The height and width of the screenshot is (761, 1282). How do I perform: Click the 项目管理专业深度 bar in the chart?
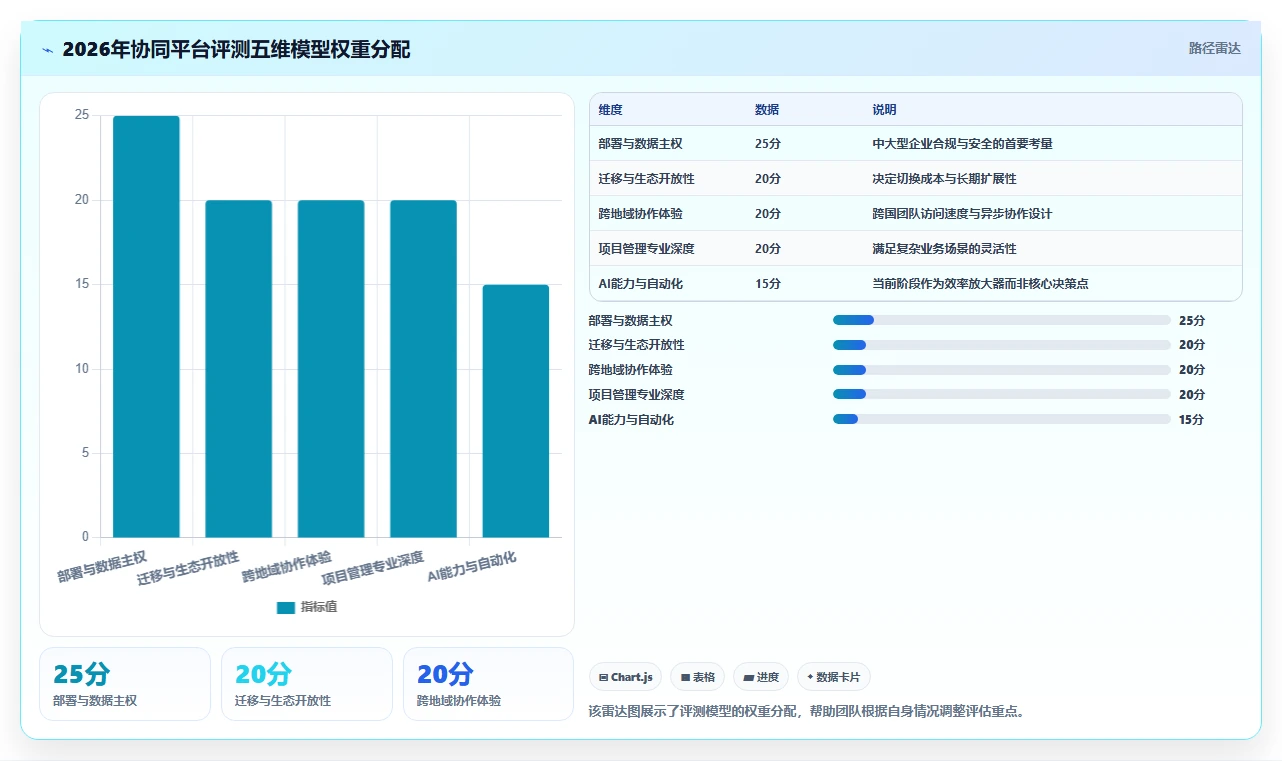click(423, 369)
